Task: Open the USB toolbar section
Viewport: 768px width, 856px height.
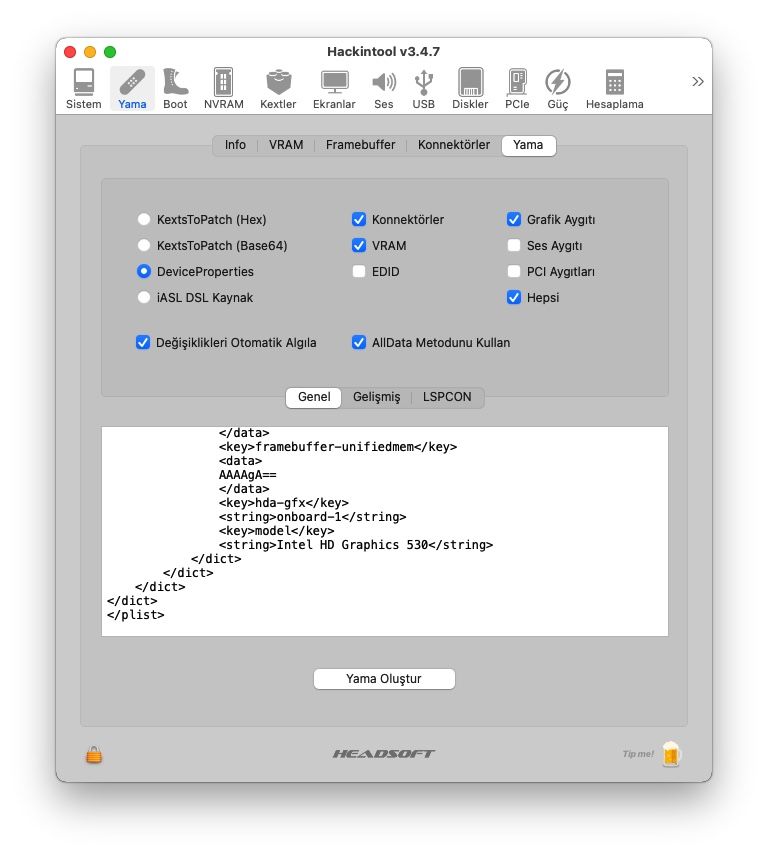Action: pyautogui.click(x=424, y=88)
